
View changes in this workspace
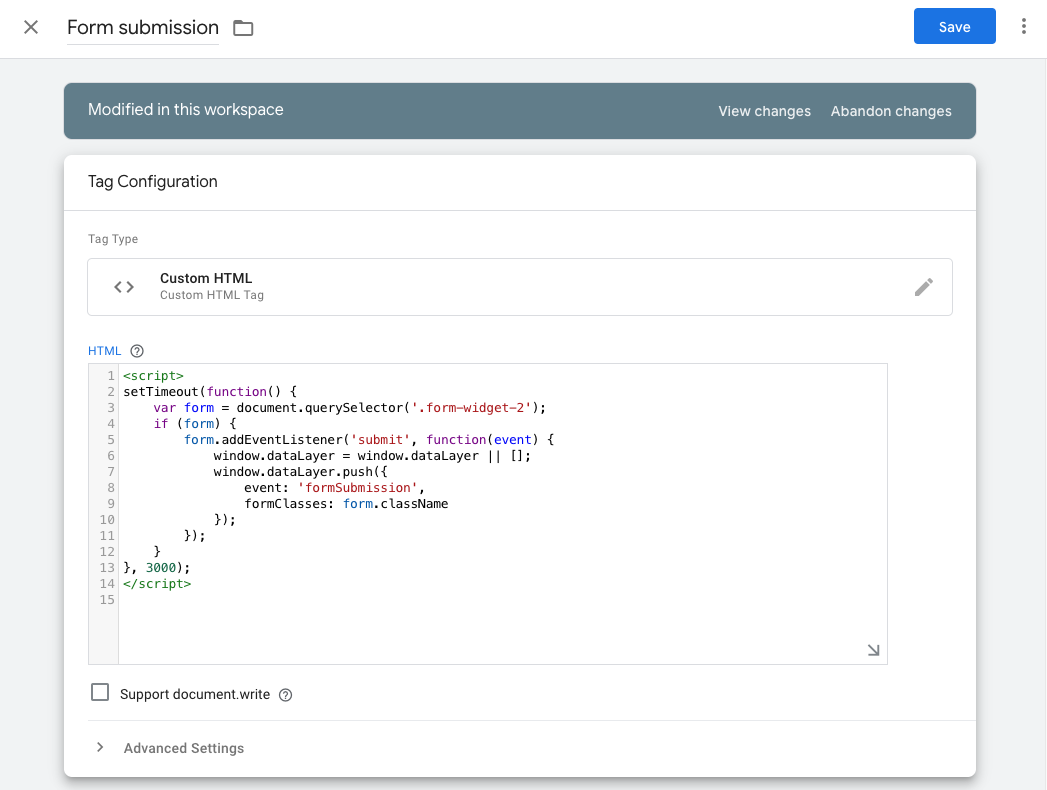coord(764,112)
